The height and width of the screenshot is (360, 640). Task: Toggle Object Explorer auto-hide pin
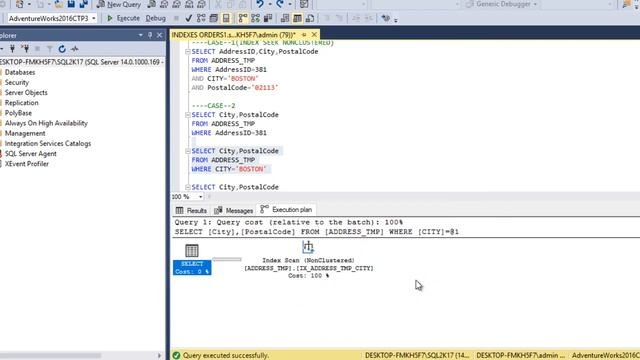pyautogui.click(x=150, y=36)
